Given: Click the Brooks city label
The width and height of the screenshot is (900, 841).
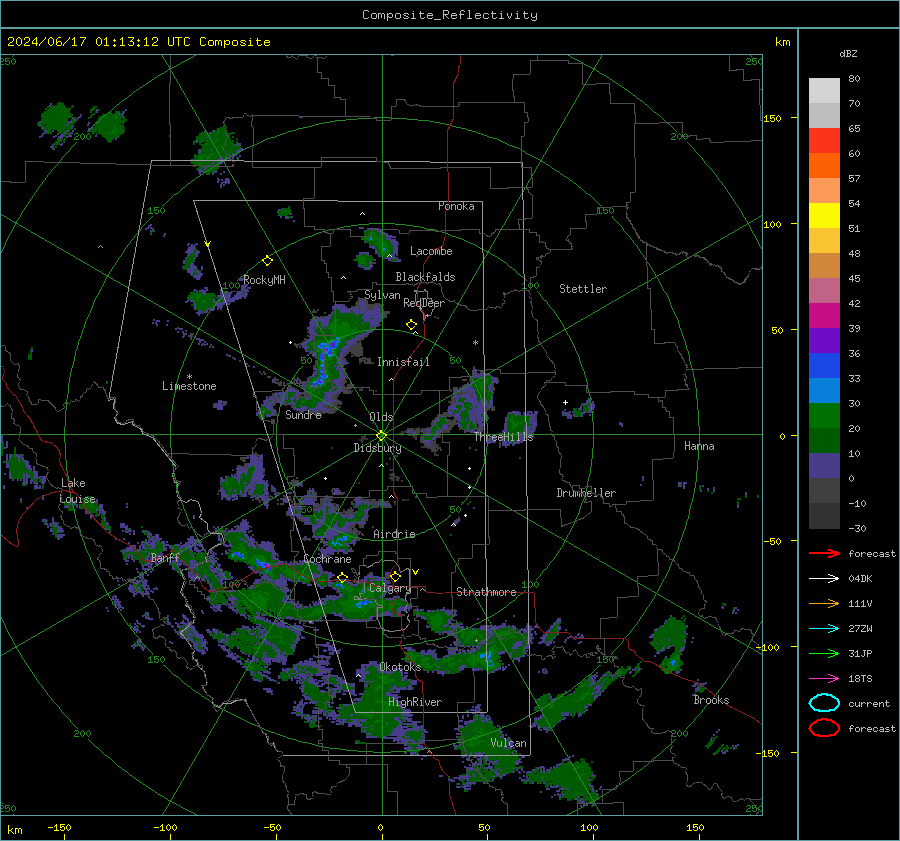Looking at the screenshot, I should point(711,700).
